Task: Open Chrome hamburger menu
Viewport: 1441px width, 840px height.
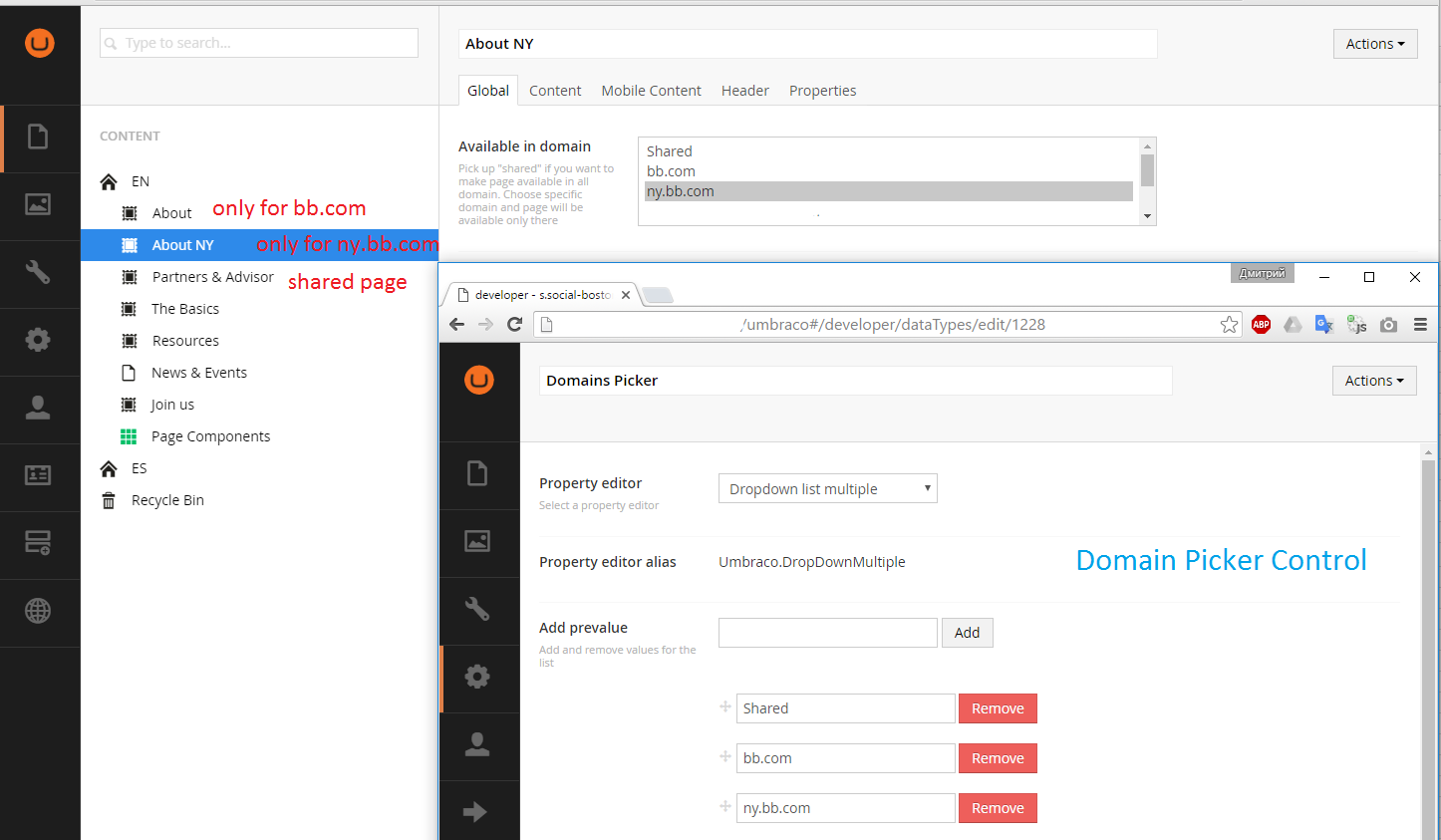Action: (1421, 324)
